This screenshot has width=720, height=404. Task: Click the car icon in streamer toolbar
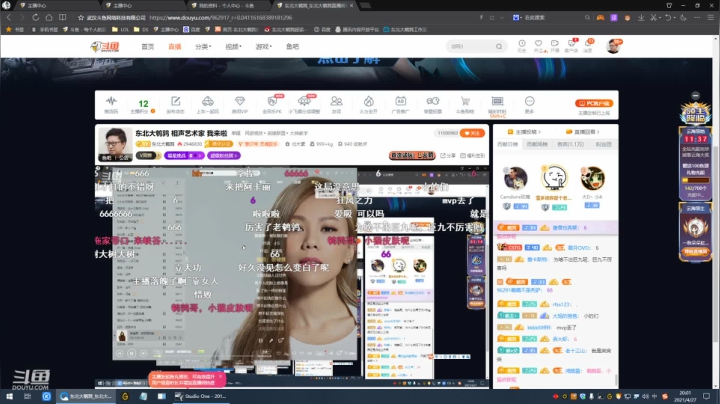[x=208, y=101]
